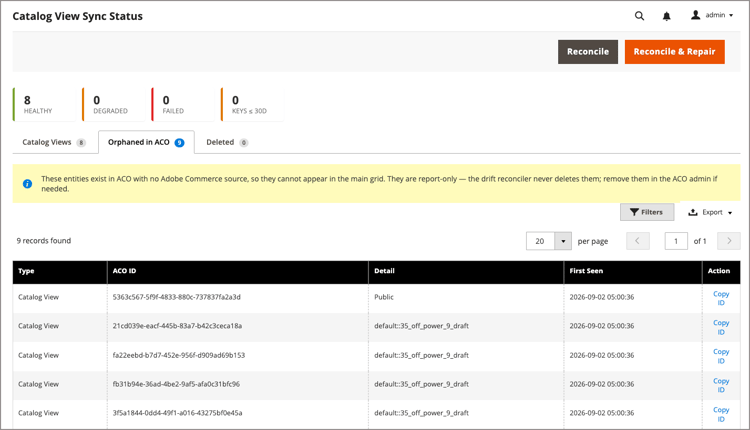Select the Failed status card
Image resolution: width=750 pixels, height=430 pixels.
point(181,104)
